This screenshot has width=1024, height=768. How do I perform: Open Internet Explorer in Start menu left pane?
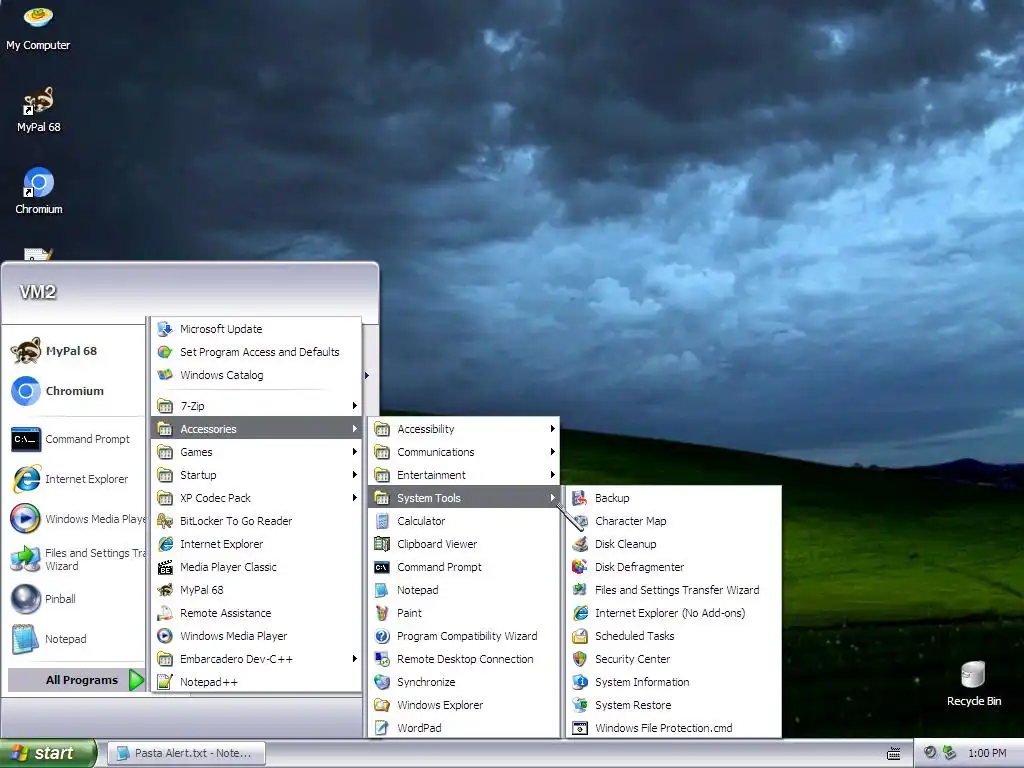point(76,479)
